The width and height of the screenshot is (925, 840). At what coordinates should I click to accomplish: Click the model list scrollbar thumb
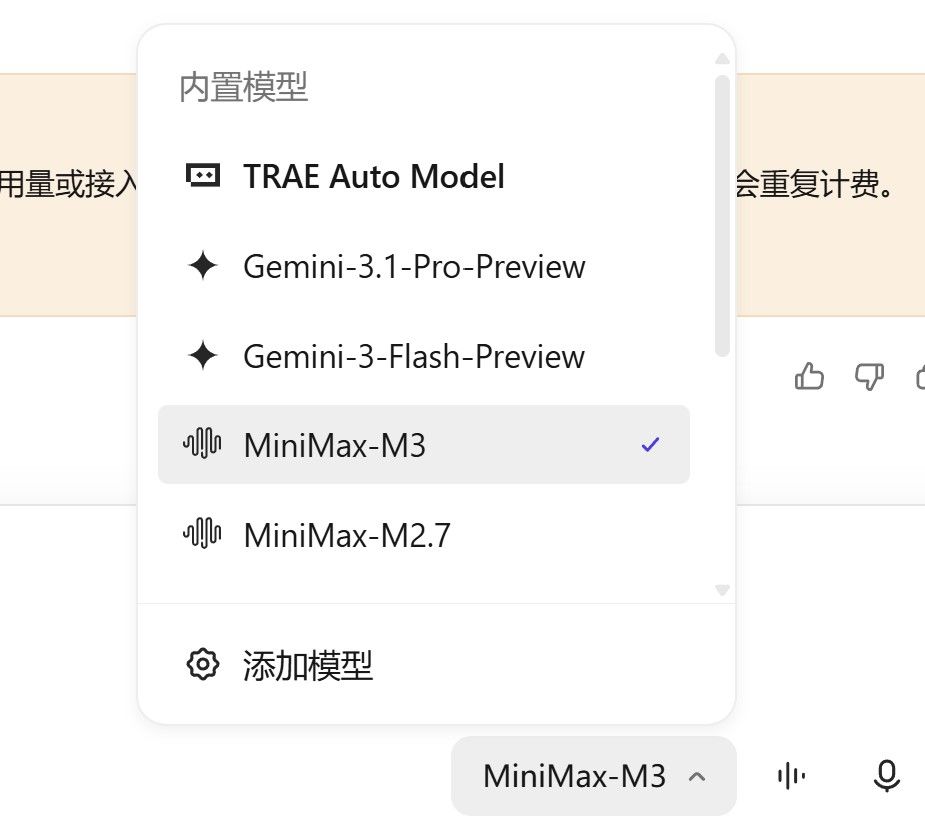(x=722, y=216)
